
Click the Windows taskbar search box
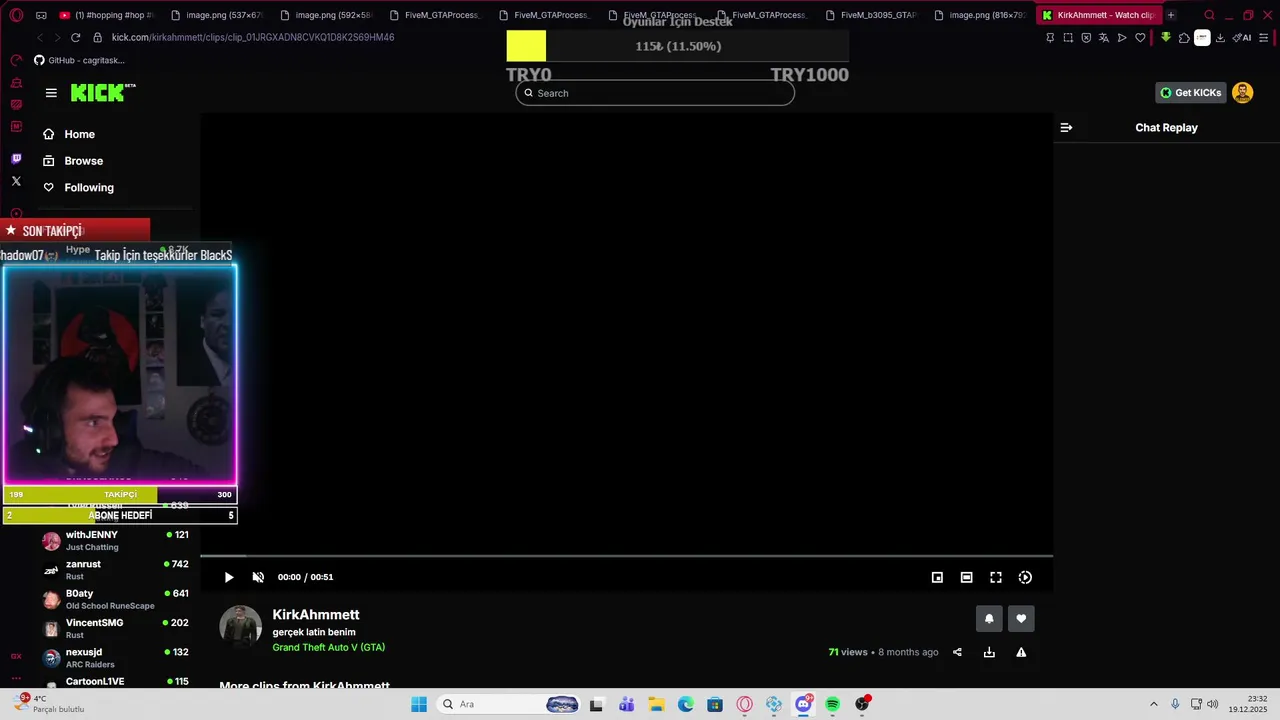click(509, 704)
